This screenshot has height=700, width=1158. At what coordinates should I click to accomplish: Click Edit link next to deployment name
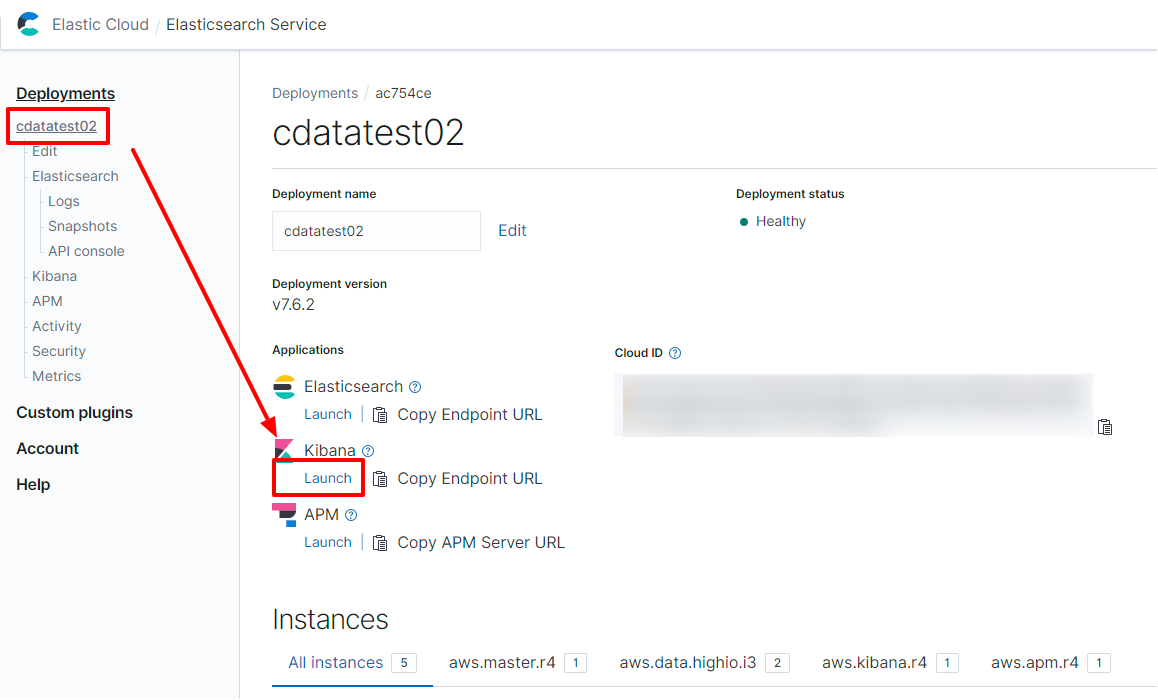(512, 230)
